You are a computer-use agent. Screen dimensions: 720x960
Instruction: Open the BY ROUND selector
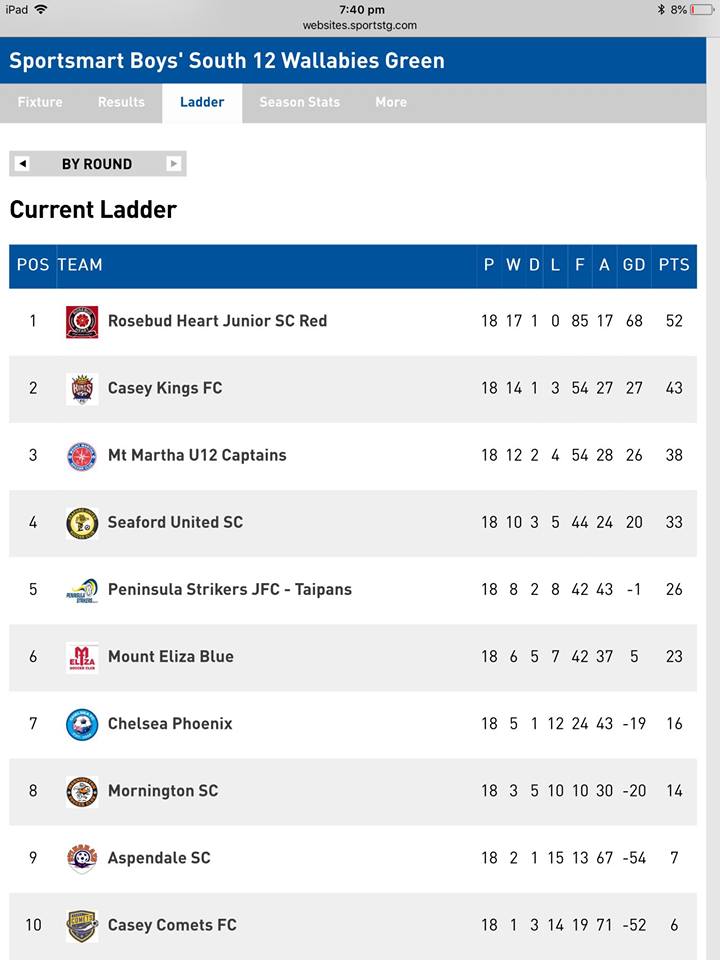97,164
